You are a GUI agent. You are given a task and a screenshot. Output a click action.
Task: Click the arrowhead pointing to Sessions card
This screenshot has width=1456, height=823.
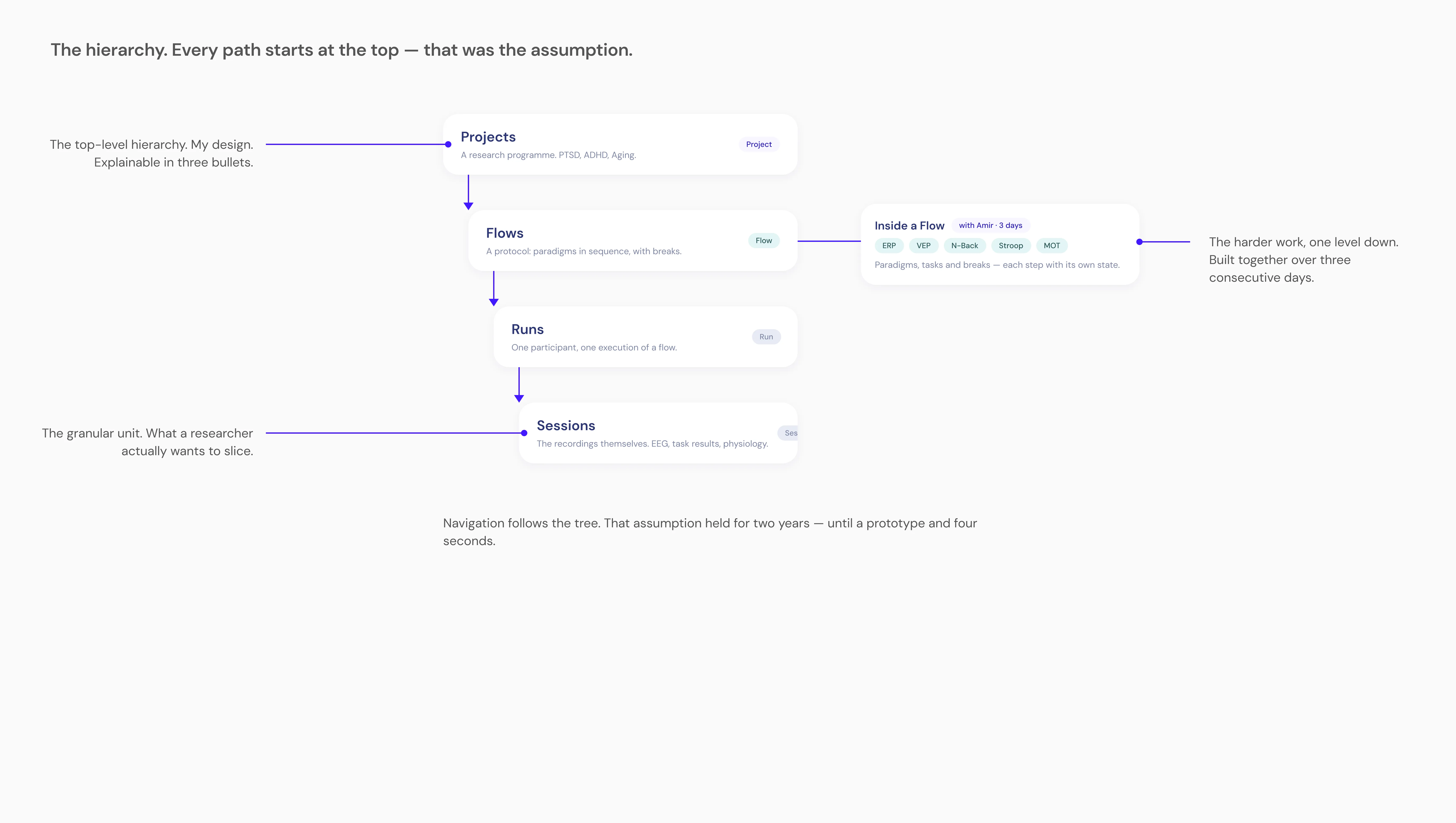pyautogui.click(x=519, y=398)
